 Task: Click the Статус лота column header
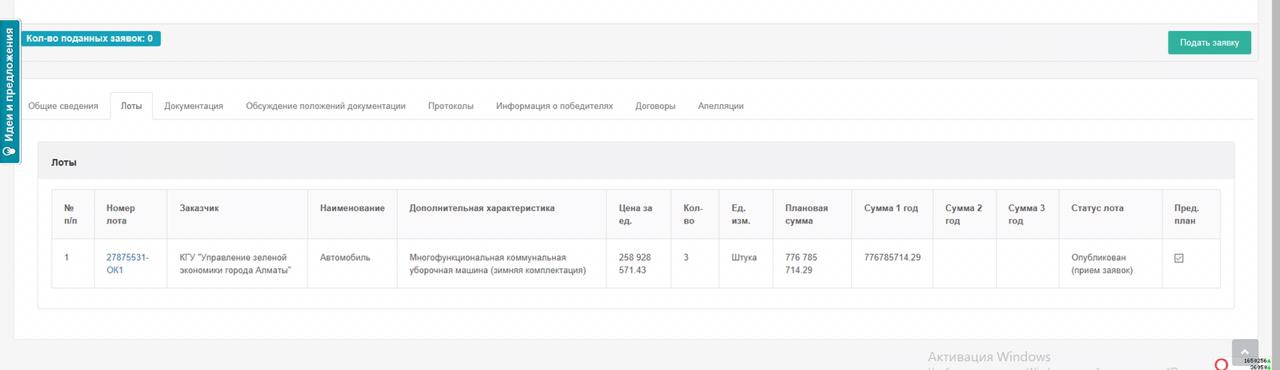(x=1097, y=208)
